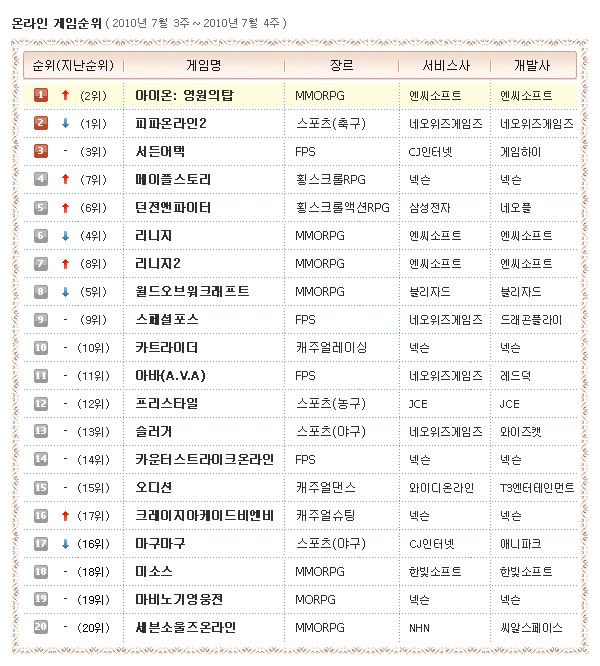Click the 온라인 게임순위 heading text
Screen dimensions: 600x666
click(57, 21)
